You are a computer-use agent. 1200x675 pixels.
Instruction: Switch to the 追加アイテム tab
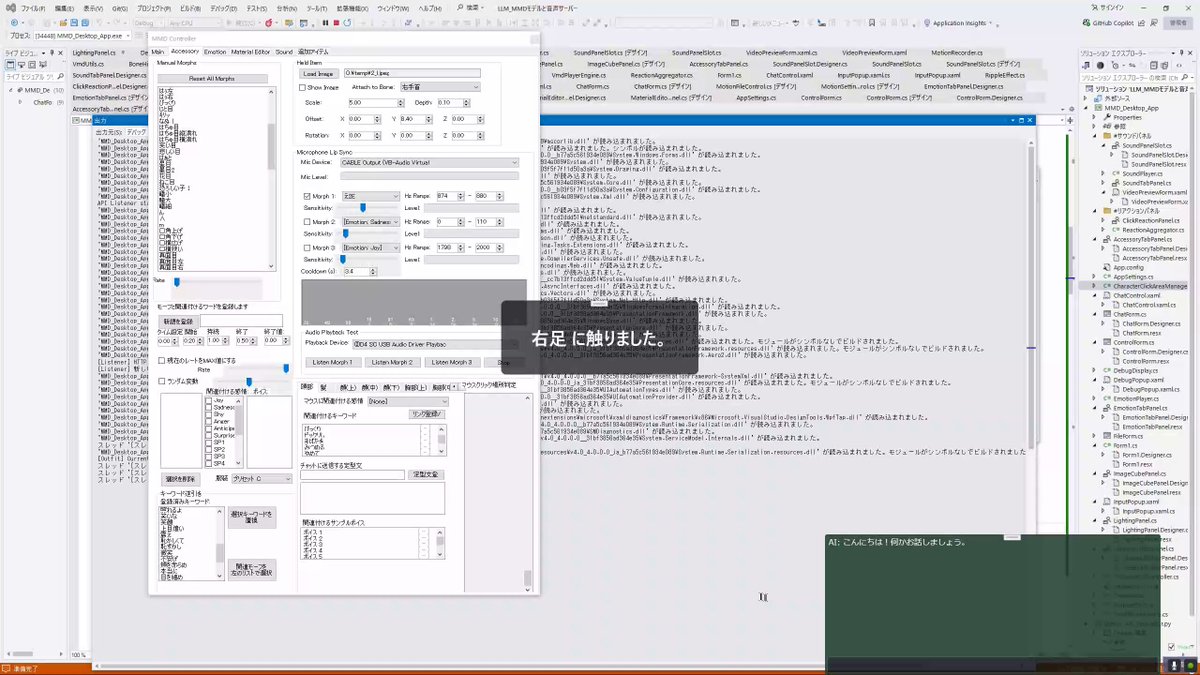(313, 52)
